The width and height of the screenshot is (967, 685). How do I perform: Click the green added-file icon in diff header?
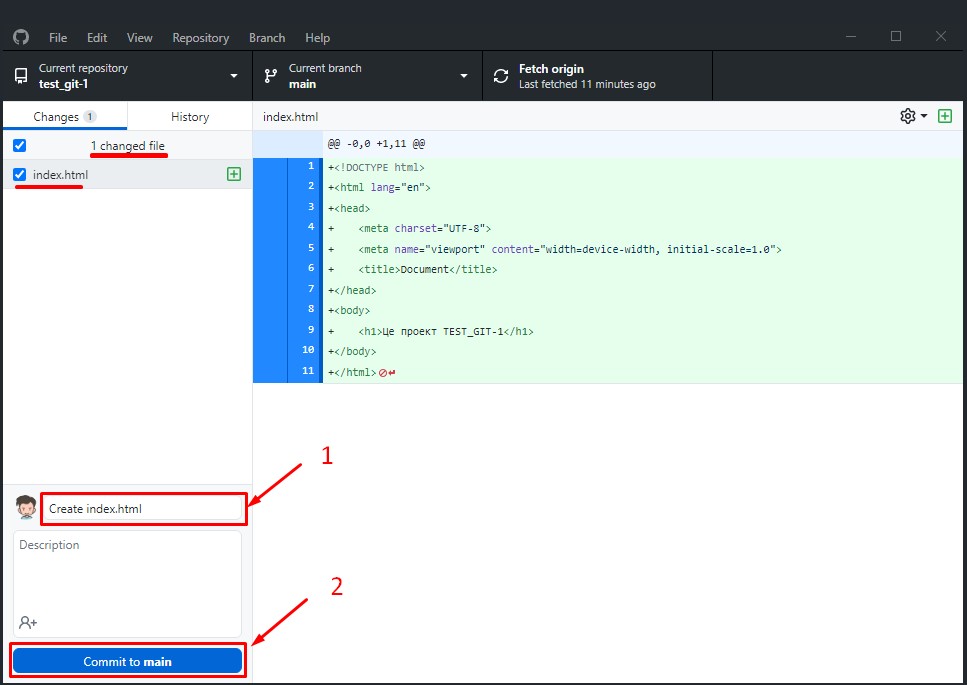pos(945,116)
